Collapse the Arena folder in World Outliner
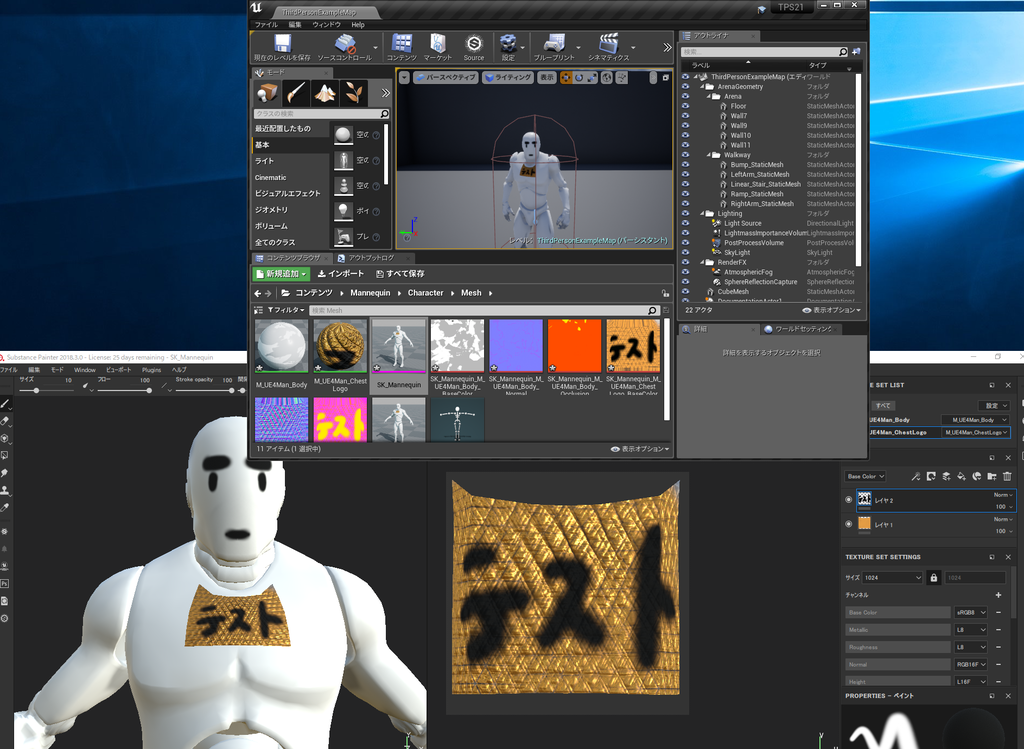The image size is (1024, 749). tap(709, 96)
